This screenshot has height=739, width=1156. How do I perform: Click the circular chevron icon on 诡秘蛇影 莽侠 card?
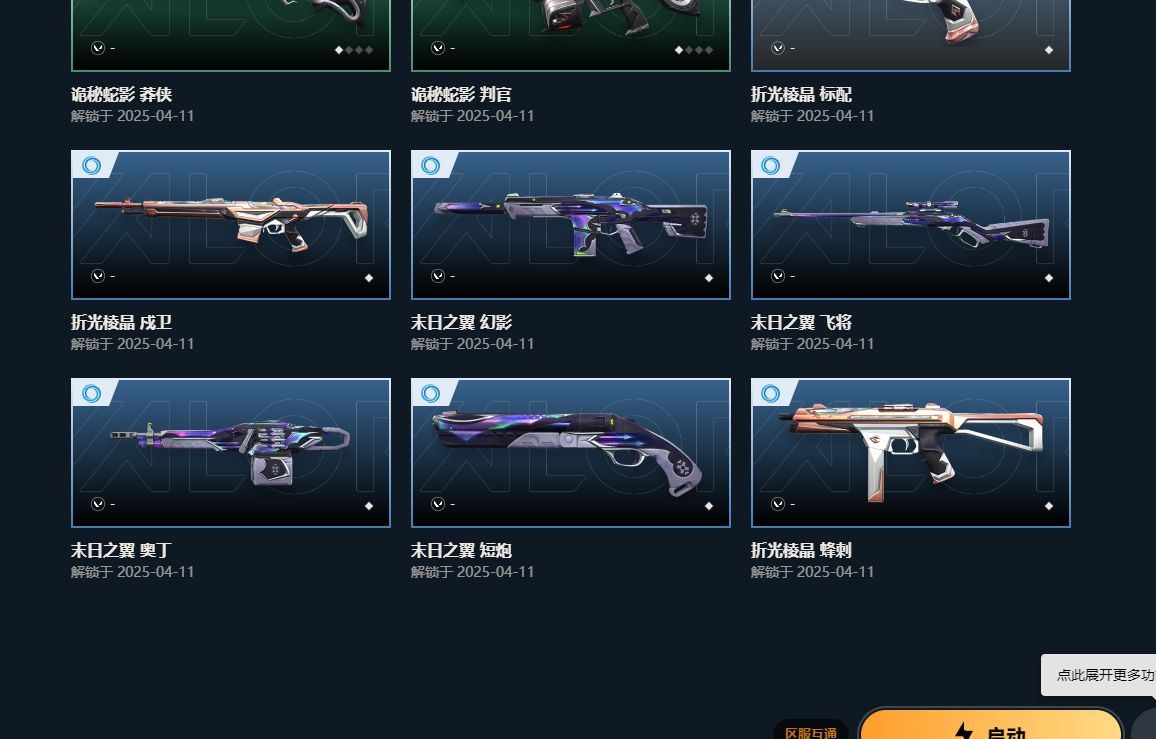[x=98, y=48]
